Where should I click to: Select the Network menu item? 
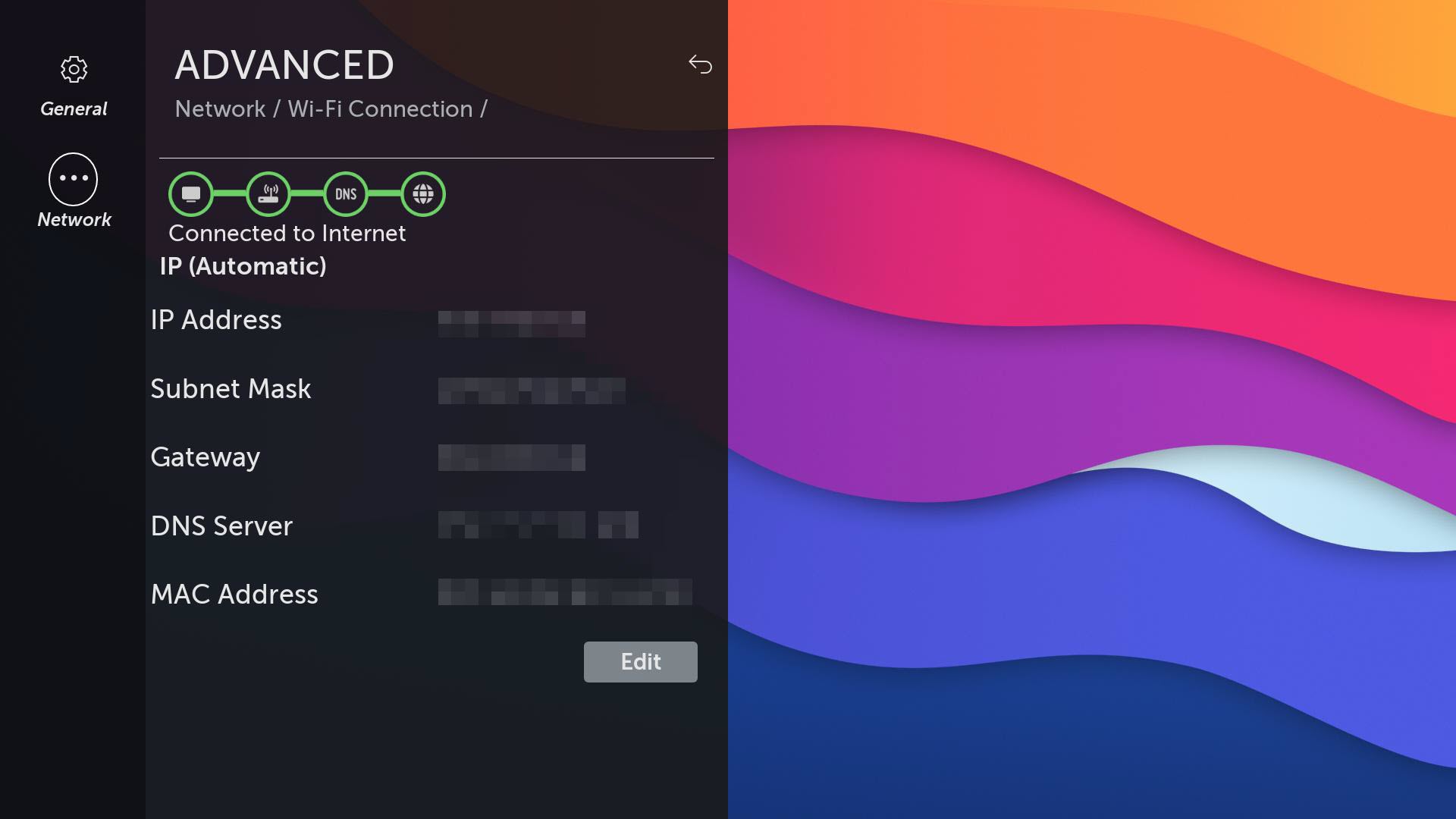click(73, 190)
